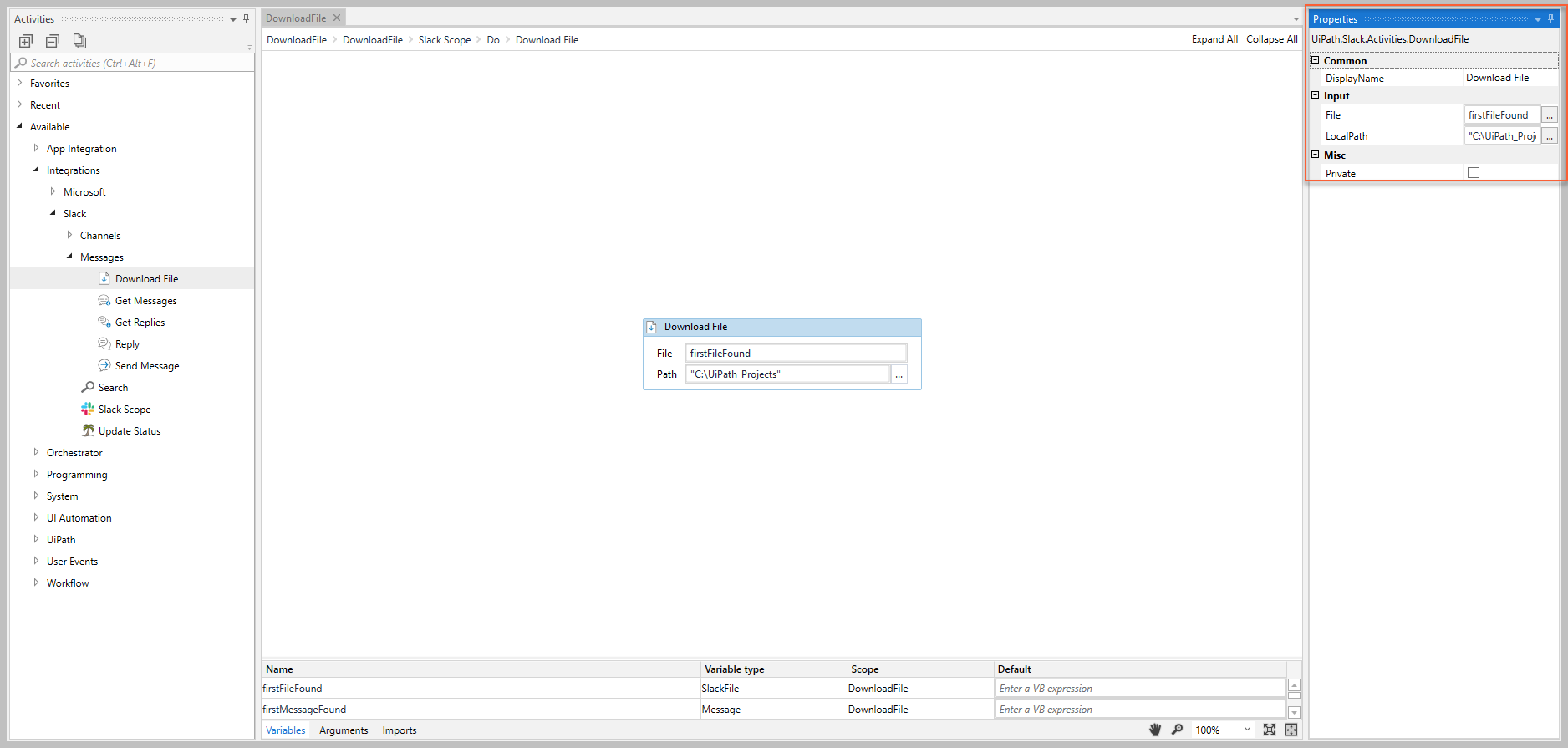1568x748 pixels.
Task: Click the Default value field for firstFileFound
Action: 1140,688
